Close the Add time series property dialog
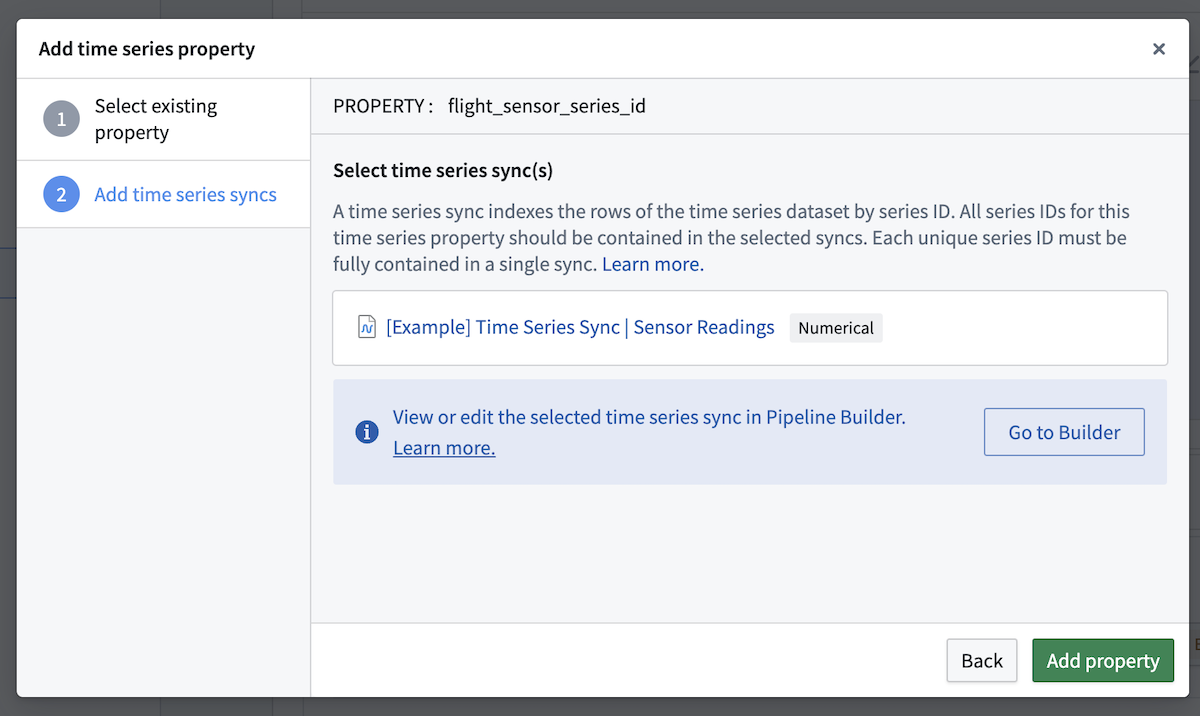1200x716 pixels. pos(1159,49)
